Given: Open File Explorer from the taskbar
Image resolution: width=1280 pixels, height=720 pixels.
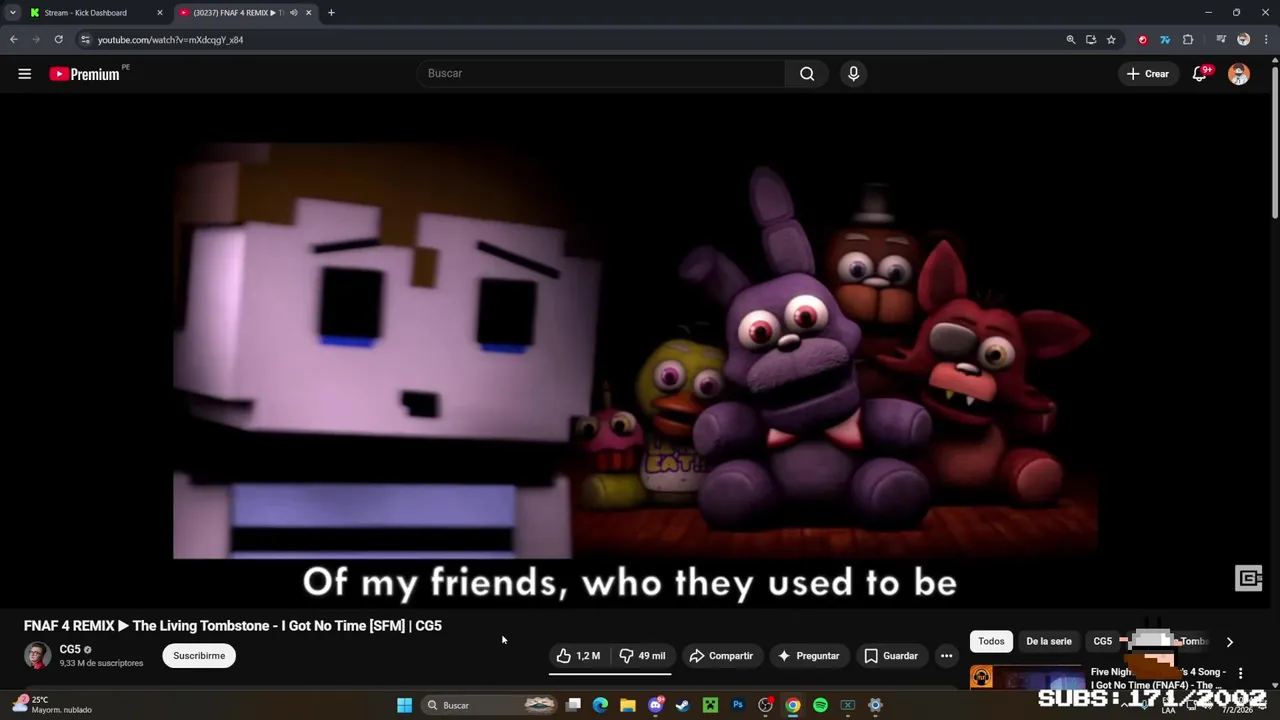Looking at the screenshot, I should tap(628, 705).
